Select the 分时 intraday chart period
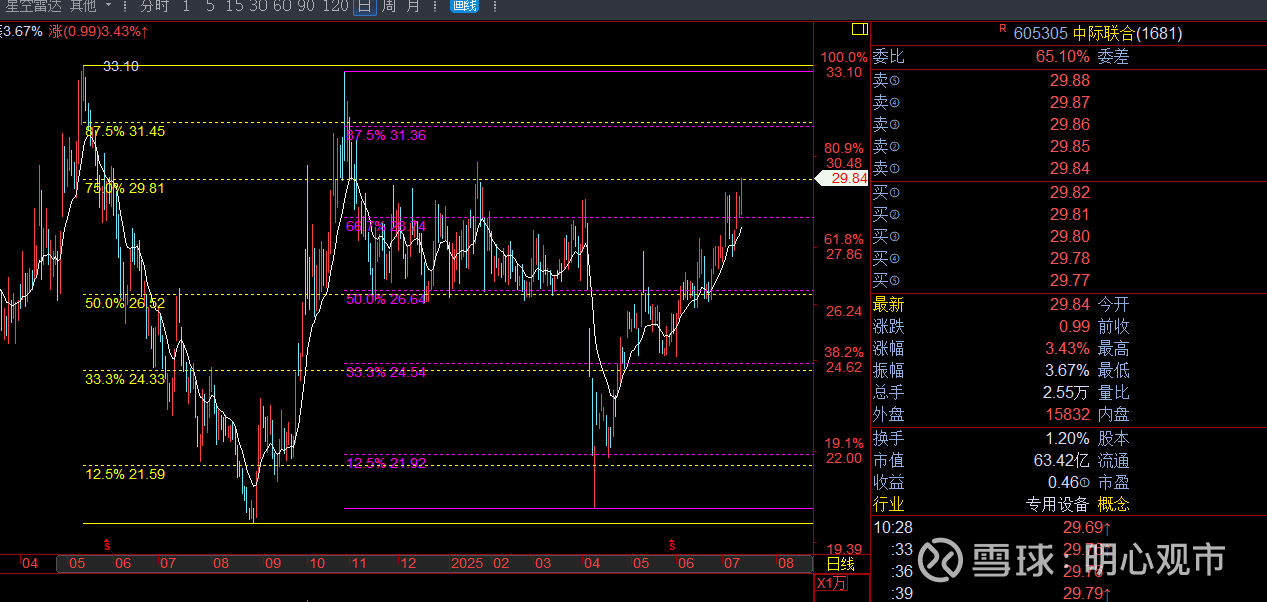Screen dimensions: 1267x602 point(154,6)
